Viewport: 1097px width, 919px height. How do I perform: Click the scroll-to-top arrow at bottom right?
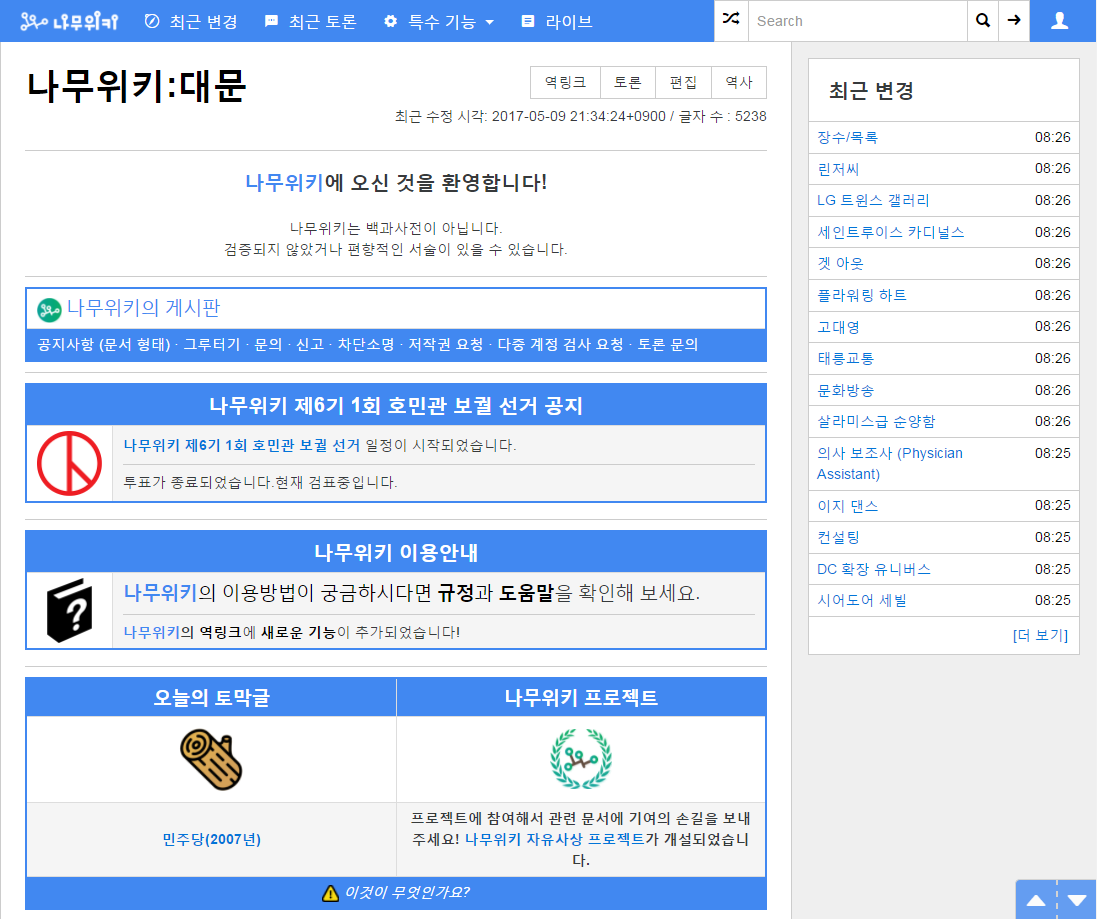(1037, 899)
